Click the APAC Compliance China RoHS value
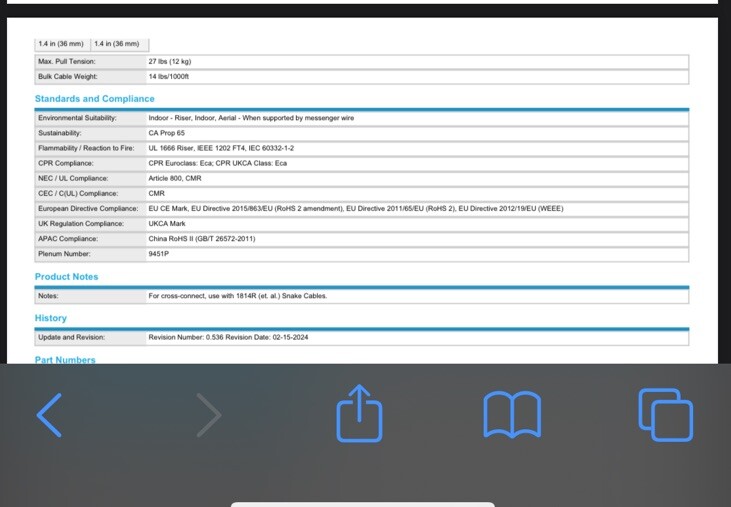Viewport: 731px width, 507px height. click(x=202, y=239)
